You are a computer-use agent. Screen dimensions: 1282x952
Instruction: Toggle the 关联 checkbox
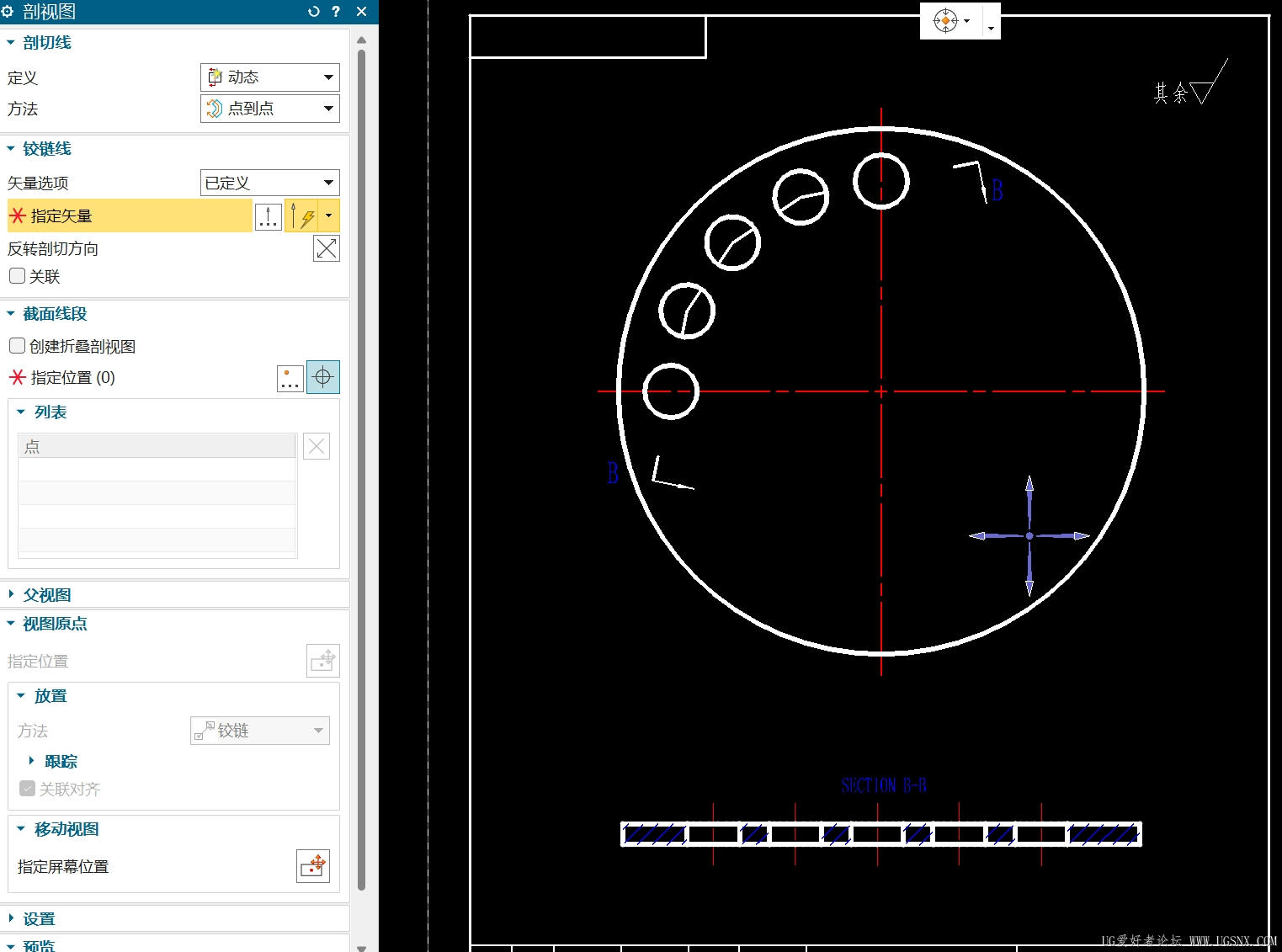tap(17, 275)
